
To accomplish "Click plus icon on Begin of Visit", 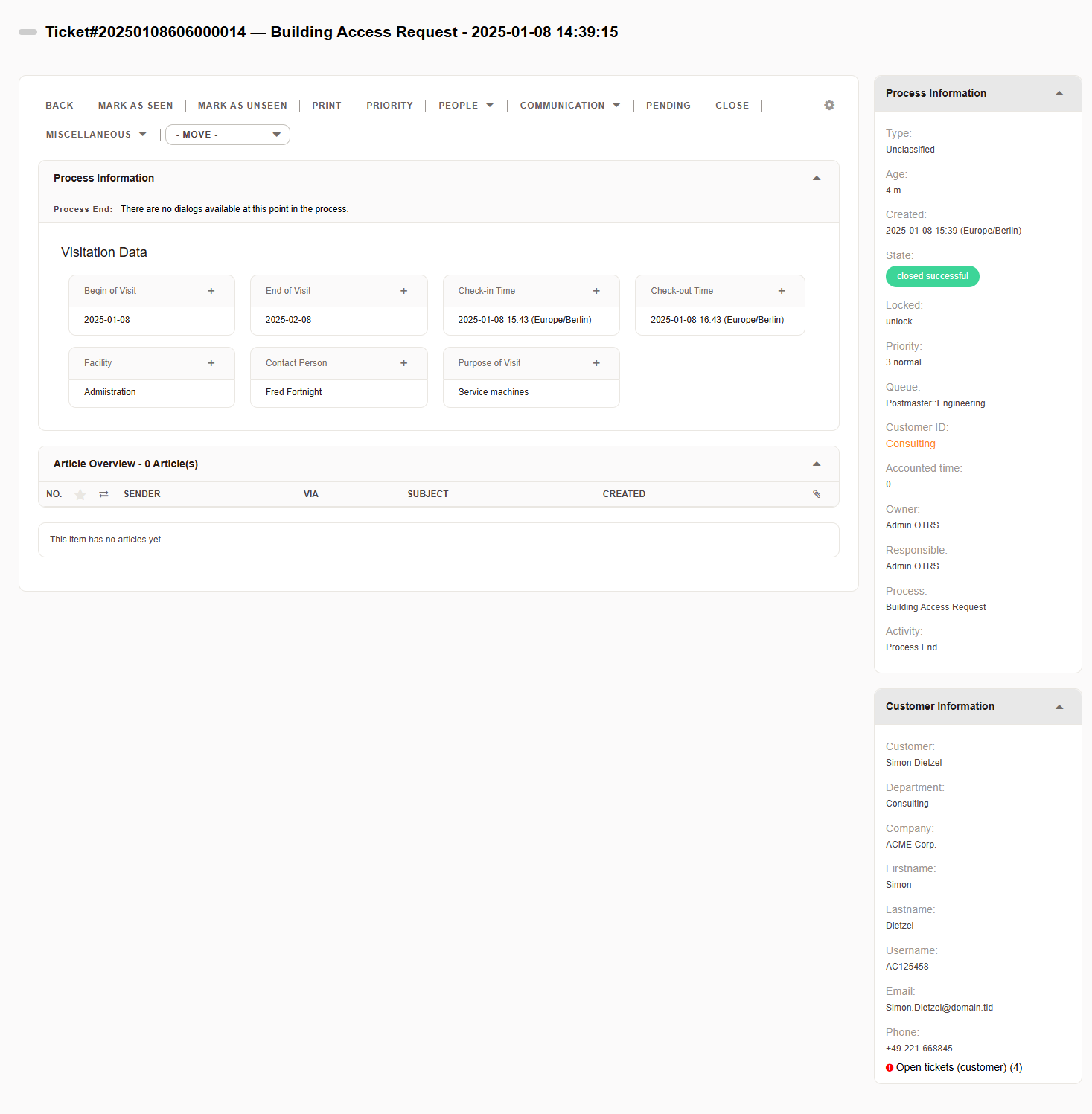I will (x=211, y=291).
